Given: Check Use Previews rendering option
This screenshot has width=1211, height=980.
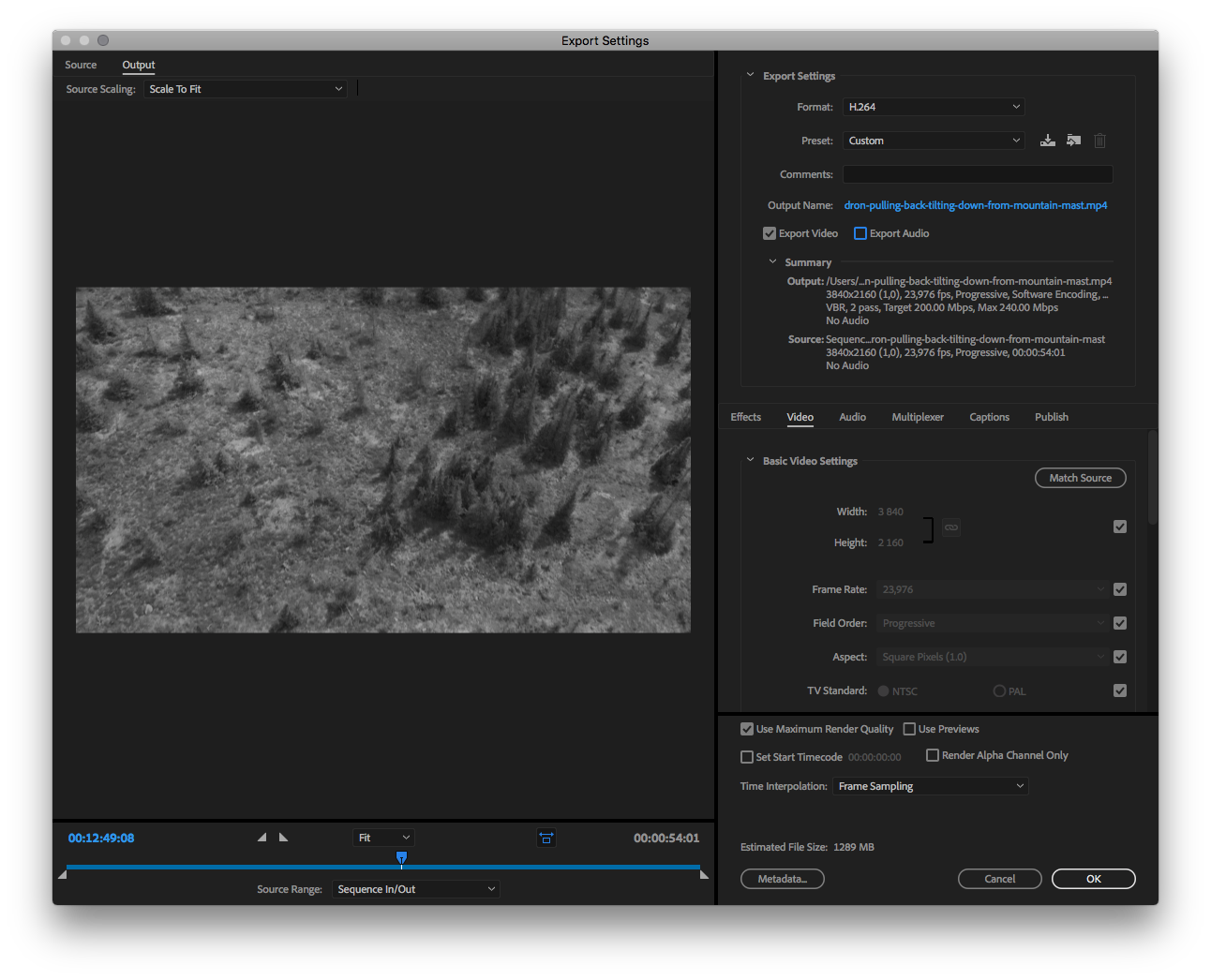Looking at the screenshot, I should [x=909, y=728].
